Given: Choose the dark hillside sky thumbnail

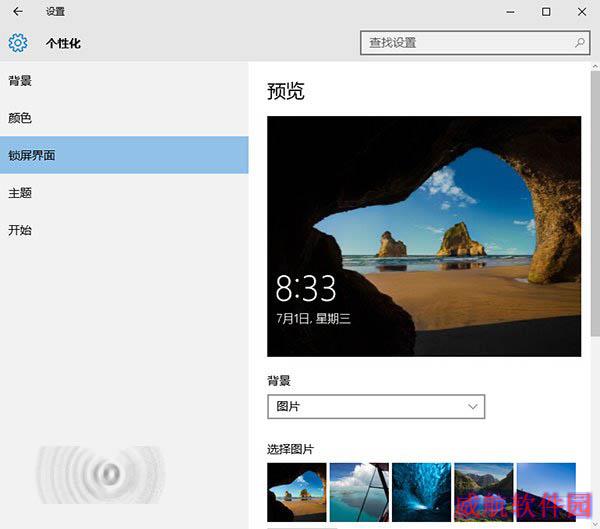Looking at the screenshot, I should (546, 492).
